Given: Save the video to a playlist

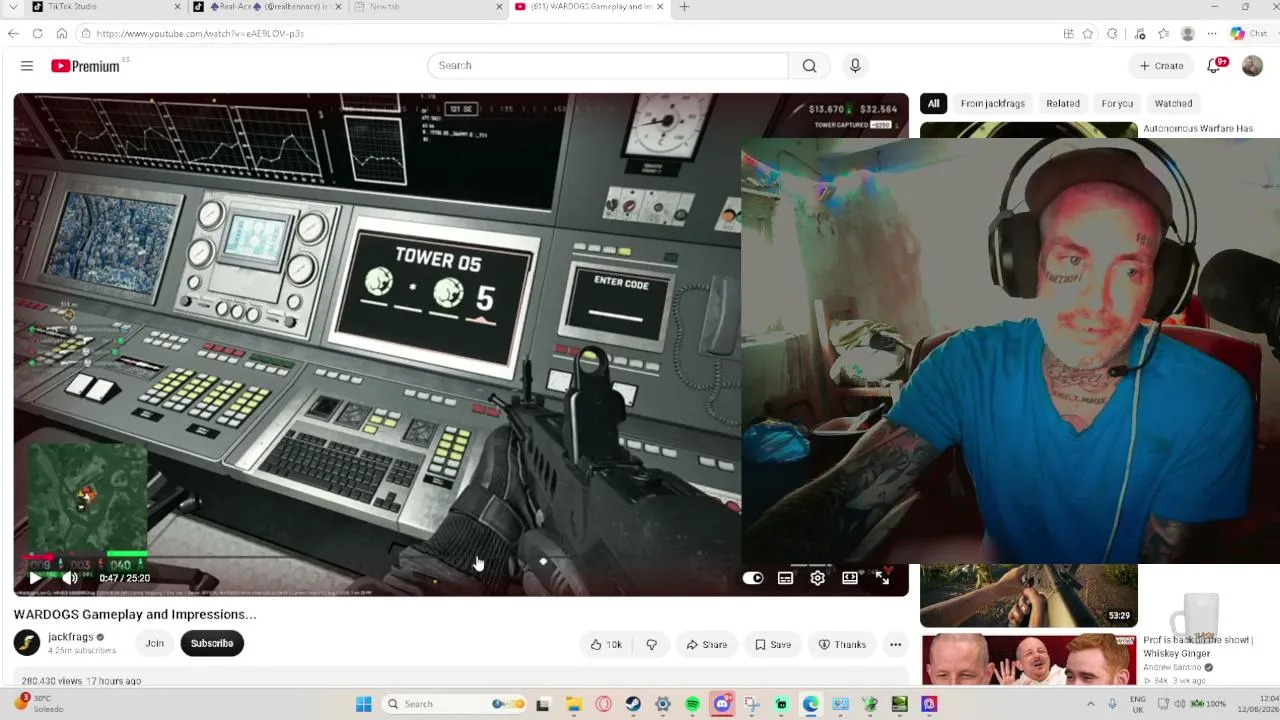Looking at the screenshot, I should coord(773,645).
